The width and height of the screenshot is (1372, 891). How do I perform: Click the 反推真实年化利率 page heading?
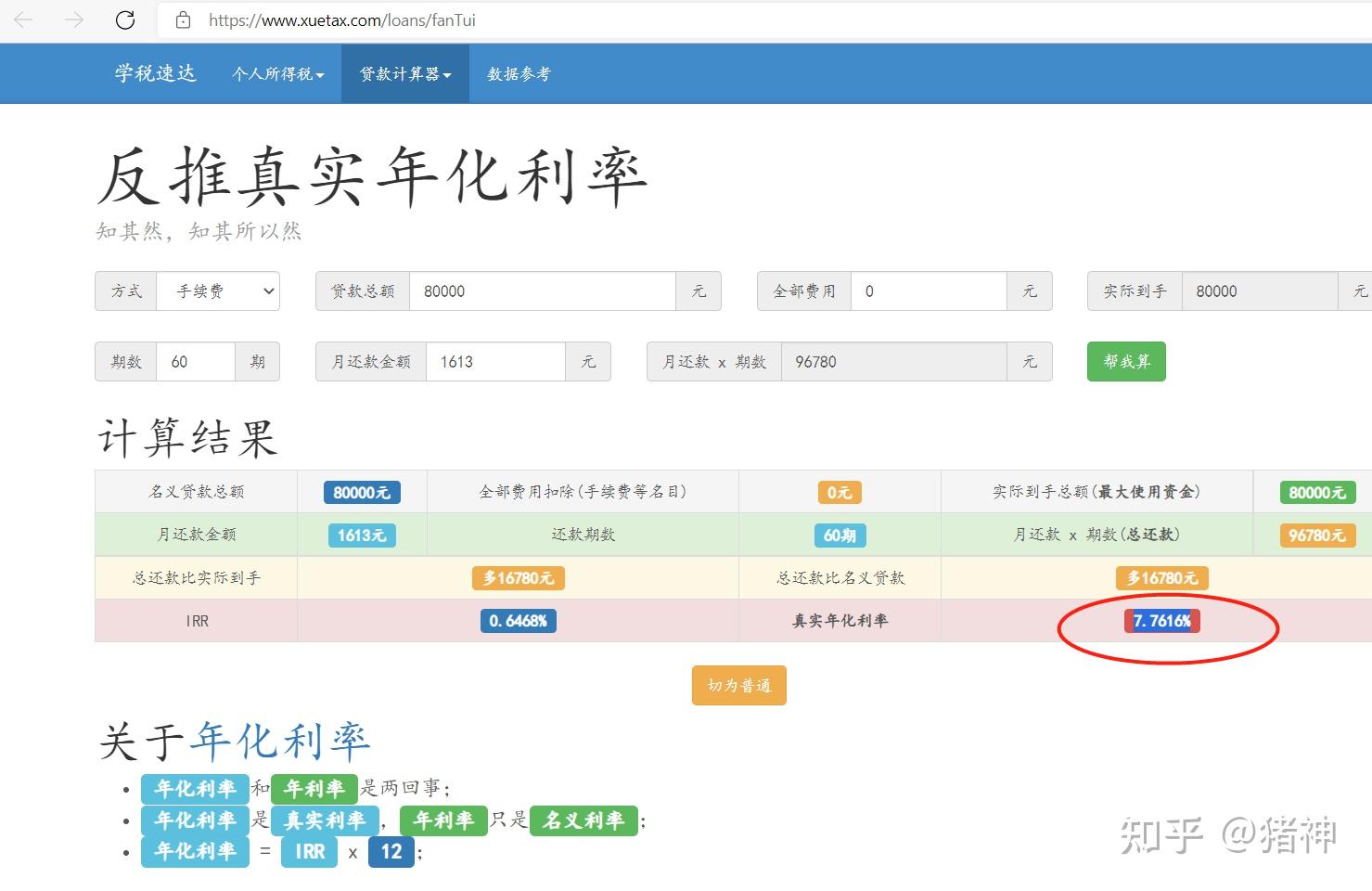371,175
